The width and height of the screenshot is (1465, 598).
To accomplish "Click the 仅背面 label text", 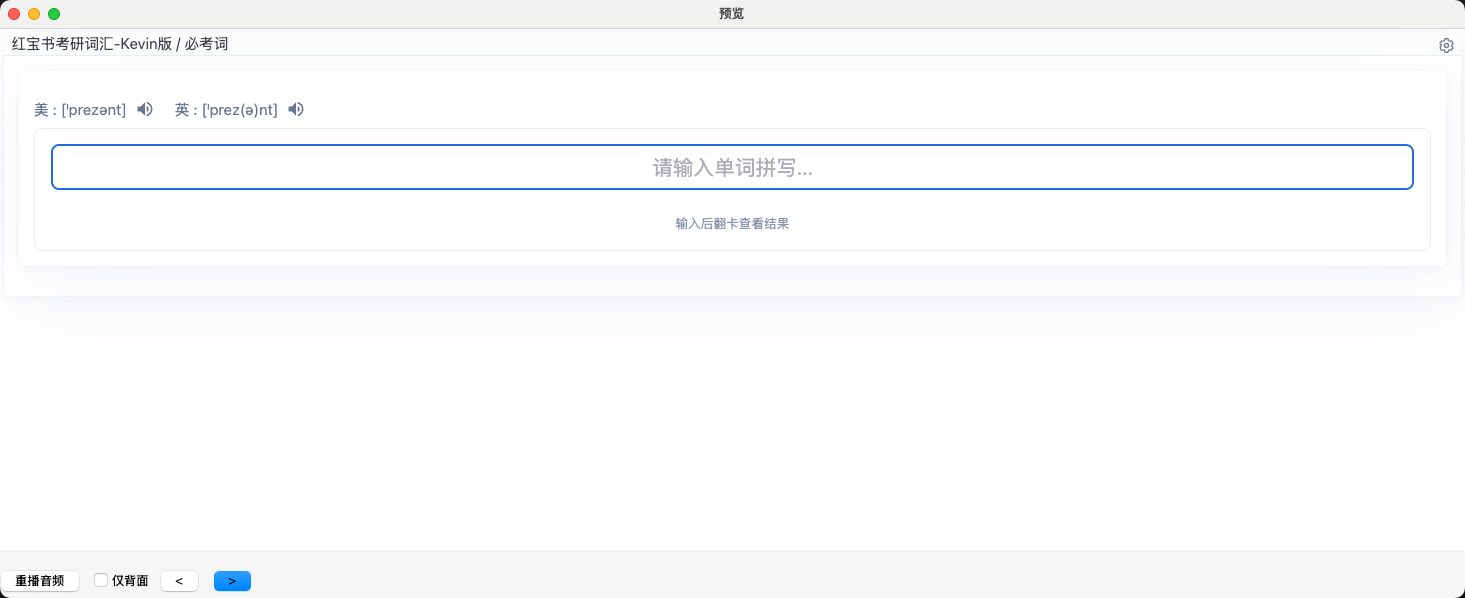I will [130, 581].
